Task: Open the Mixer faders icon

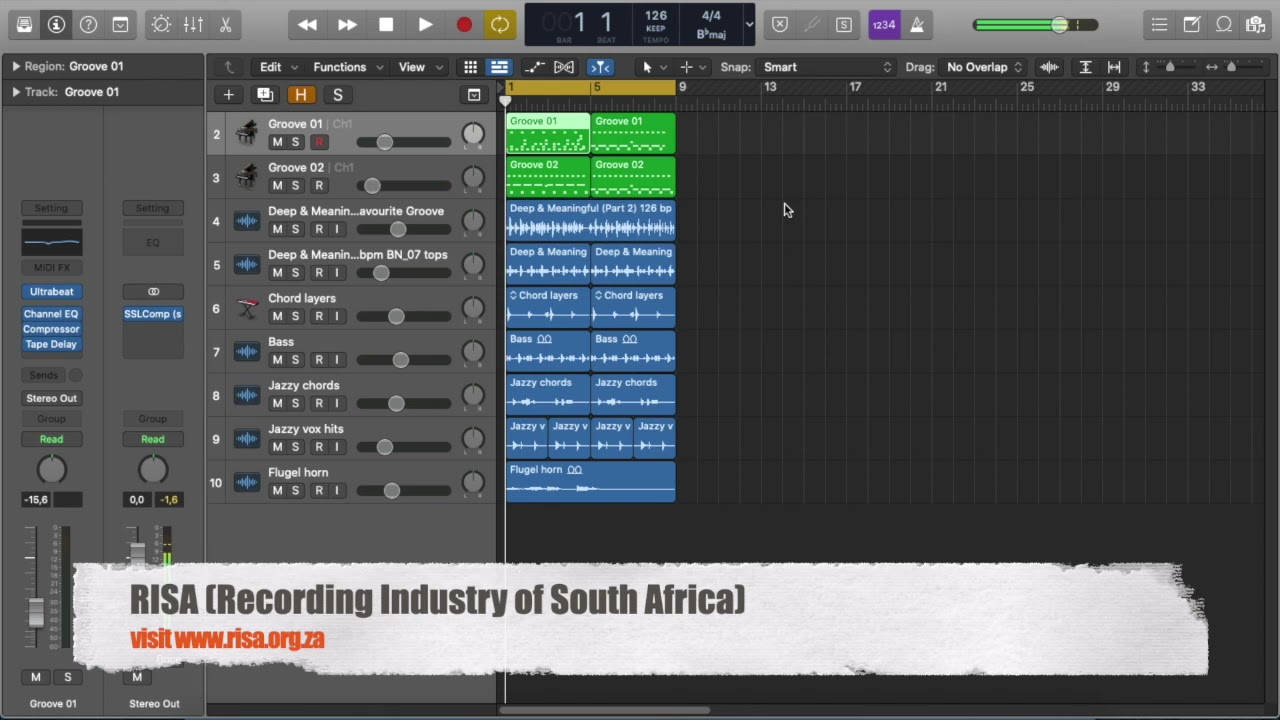Action: [x=193, y=25]
